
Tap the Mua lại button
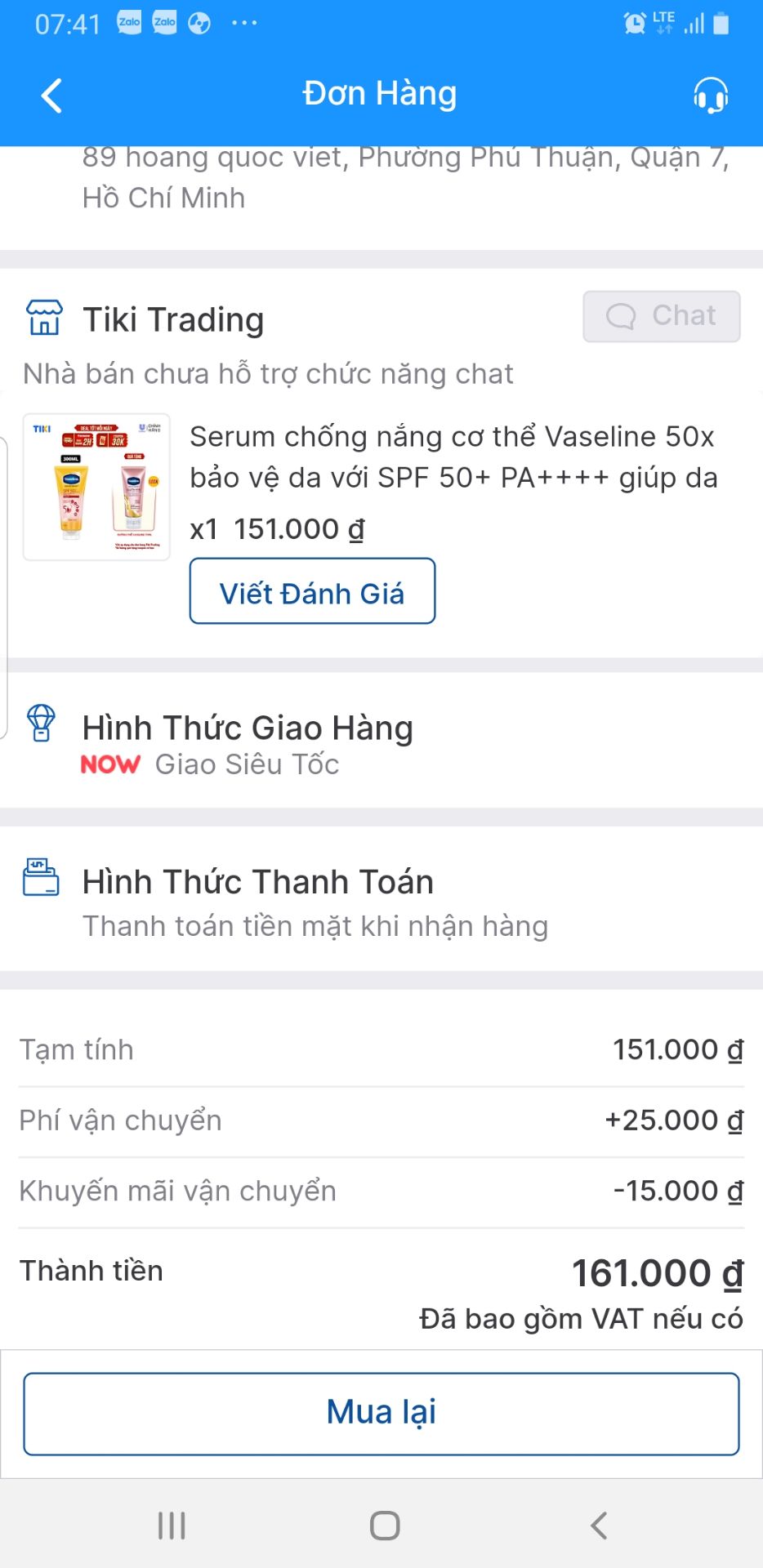point(381,1412)
